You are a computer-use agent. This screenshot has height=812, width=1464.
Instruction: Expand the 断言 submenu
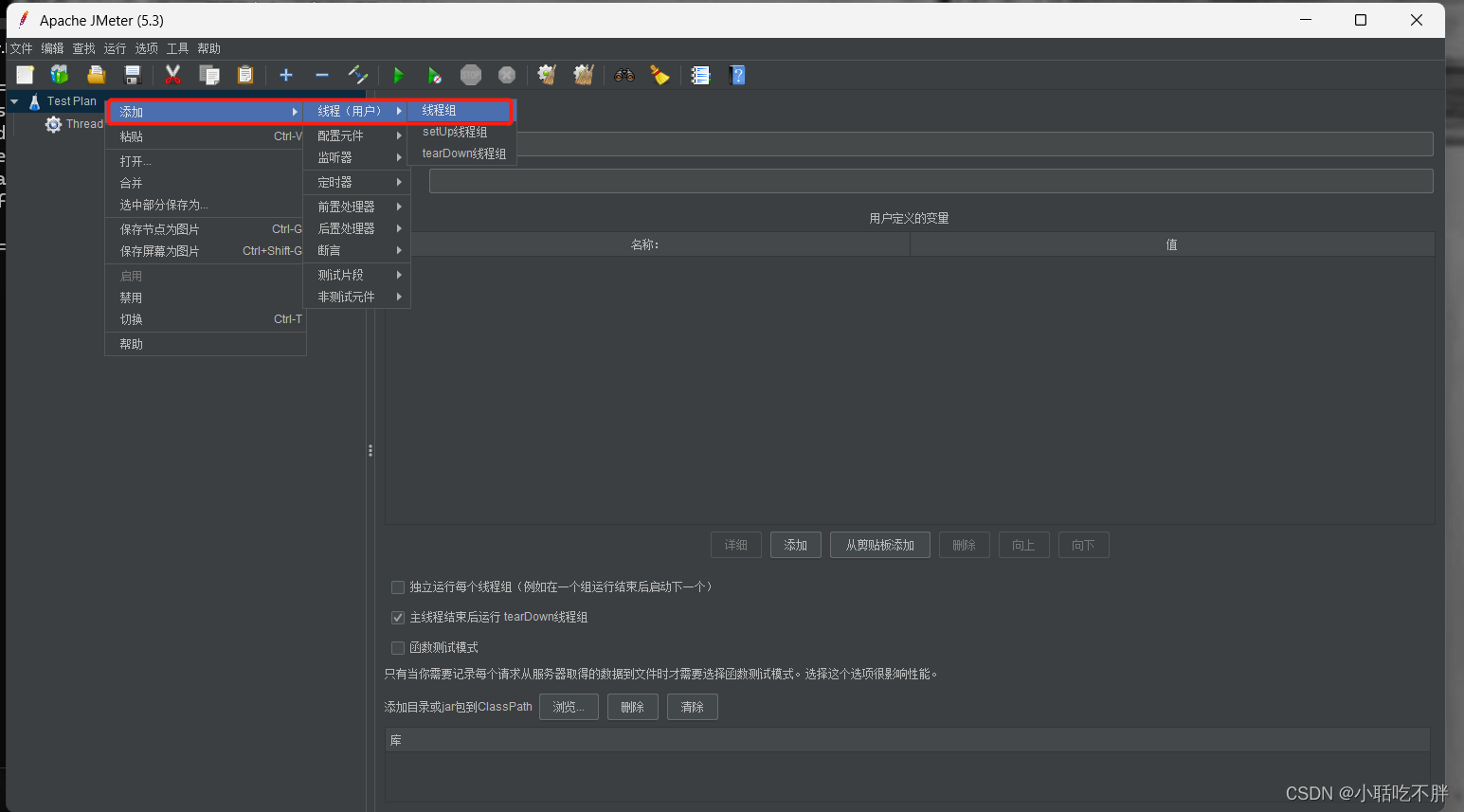[357, 251]
